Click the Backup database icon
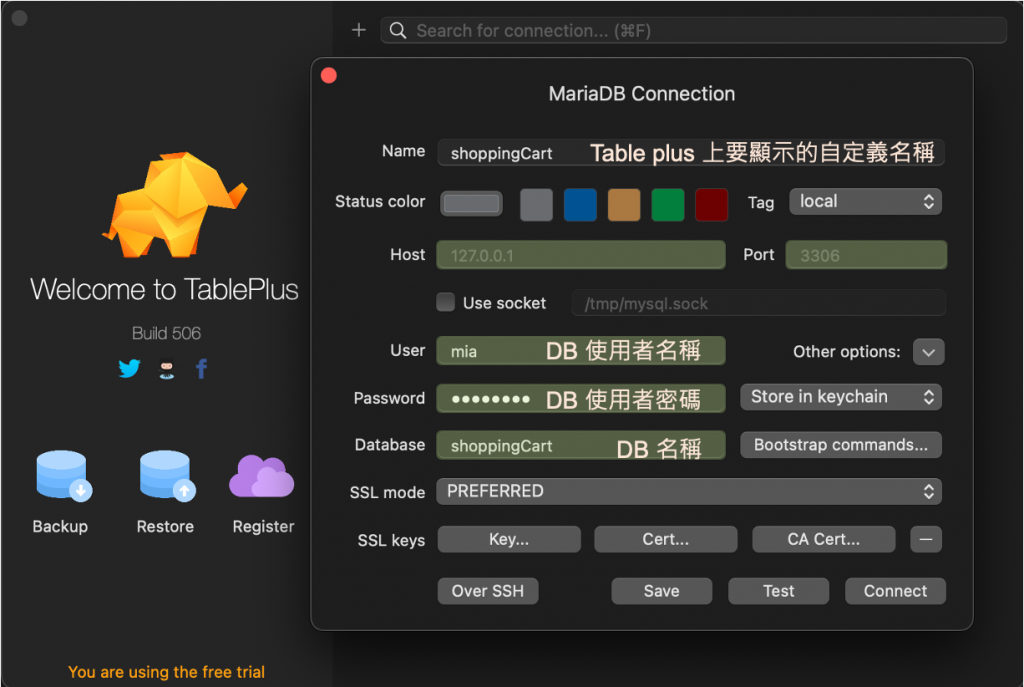 click(x=63, y=475)
